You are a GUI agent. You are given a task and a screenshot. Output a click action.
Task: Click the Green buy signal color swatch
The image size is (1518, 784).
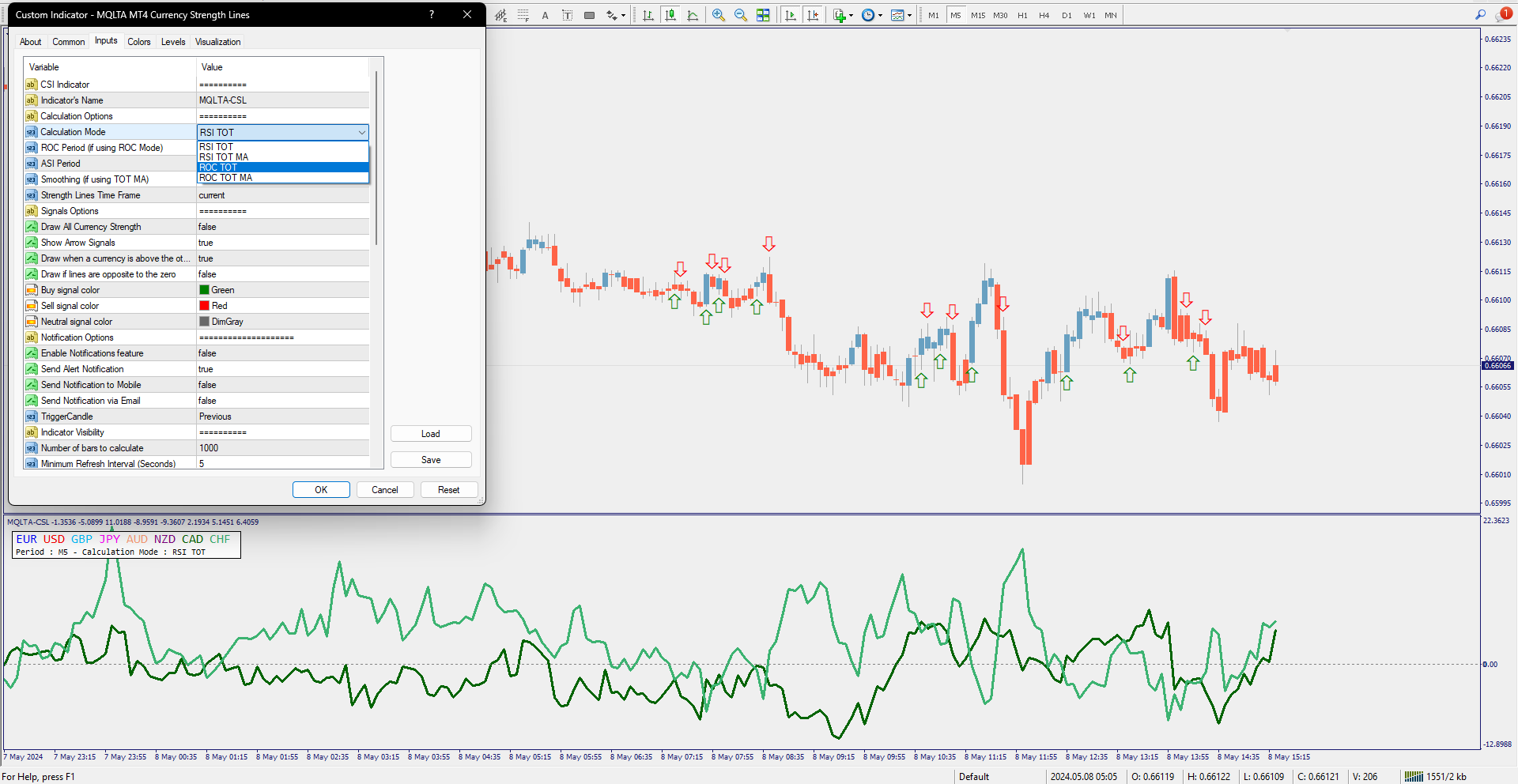(204, 290)
